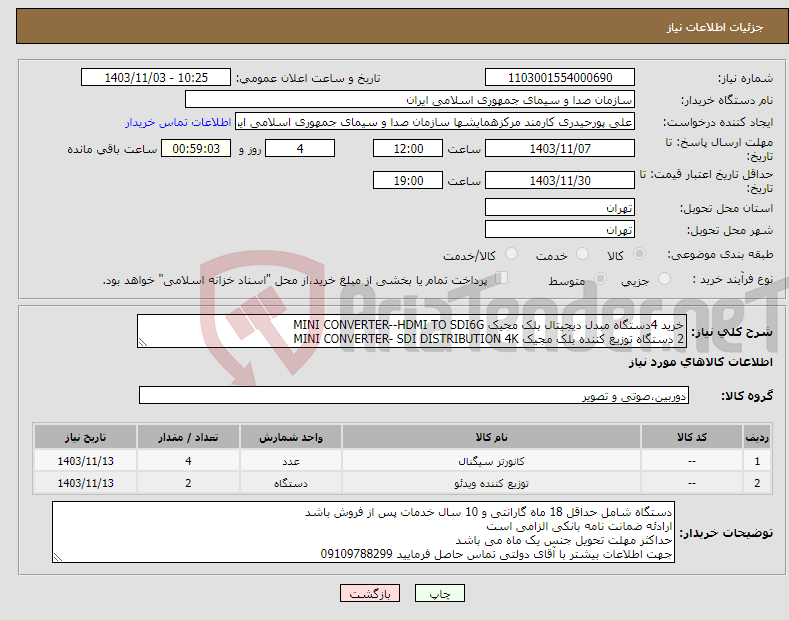789x620 pixels.
Task: Click the جزئیات اطلاعات نیاز page header
Action: coord(715,27)
